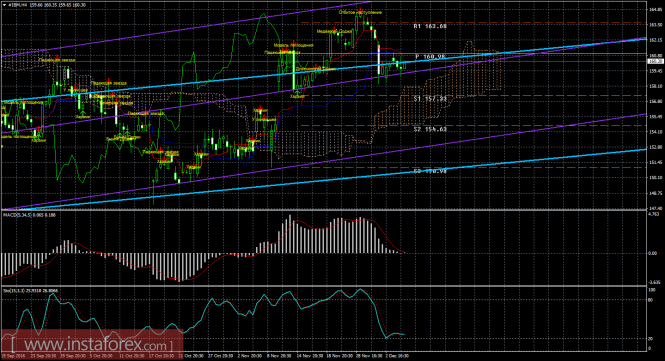This screenshot has width=665, height=361.
Task: Click the '2 Dec 16:00' date on time axis
Action: pyautogui.click(x=397, y=356)
